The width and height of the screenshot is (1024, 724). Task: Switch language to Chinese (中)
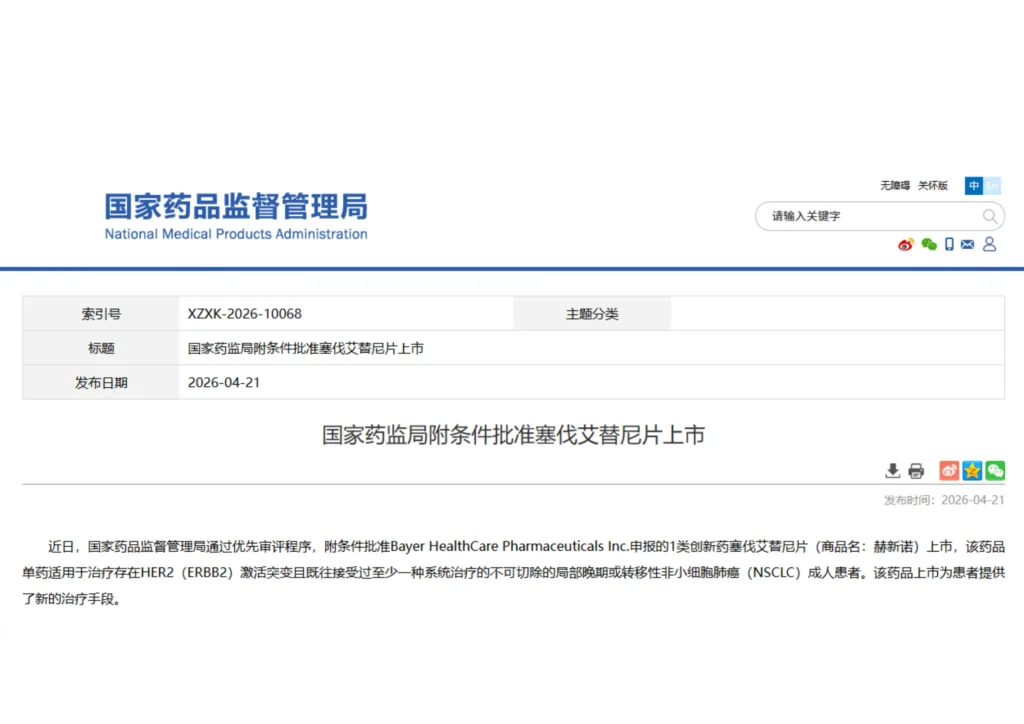pos(974,185)
